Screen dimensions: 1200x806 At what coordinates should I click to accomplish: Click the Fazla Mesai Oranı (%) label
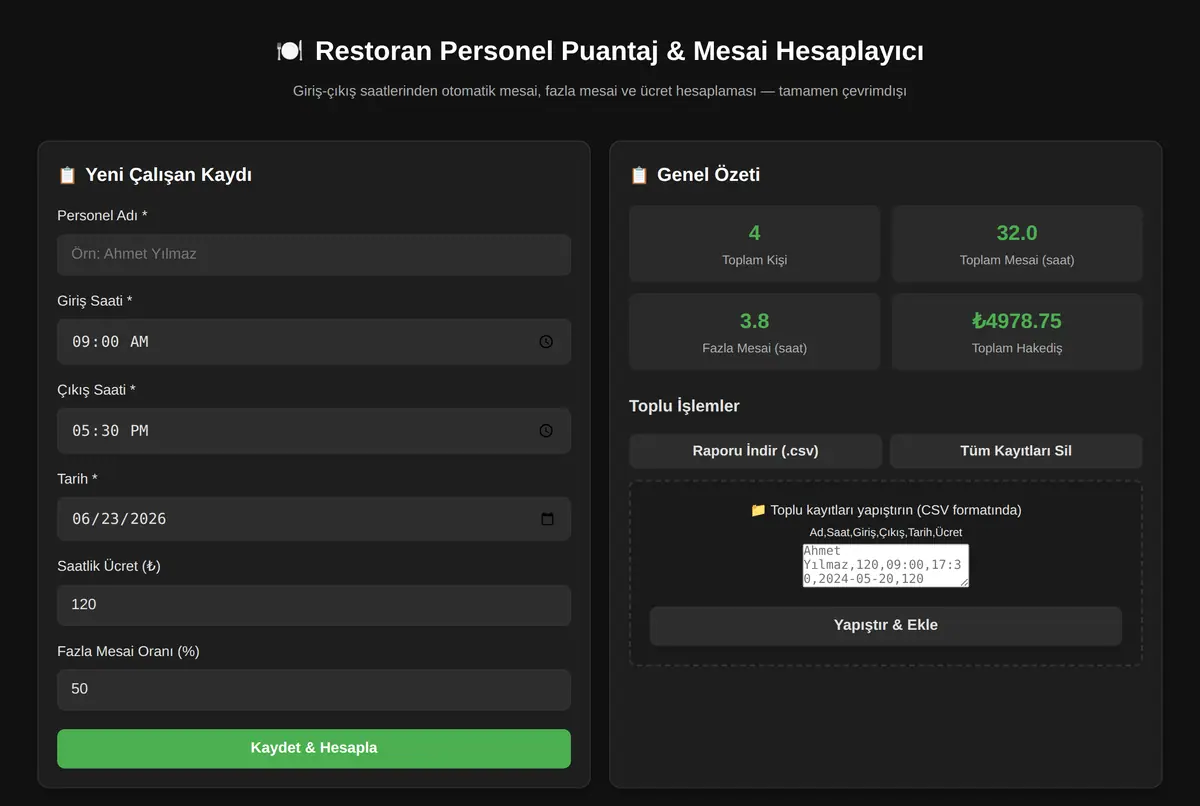point(128,651)
